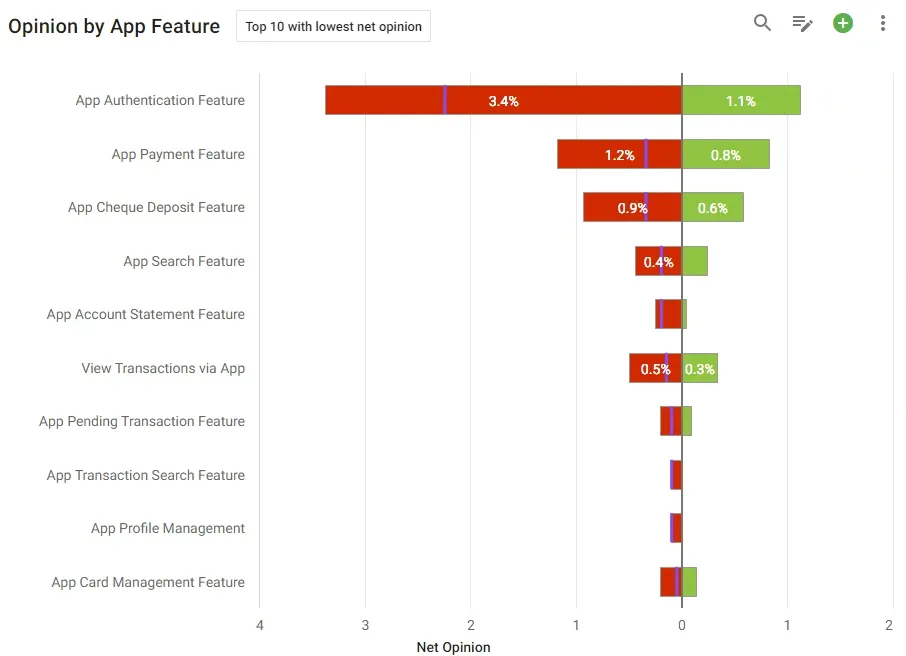906x656 pixels.
Task: Click the App Payment Feature label
Action: (178, 154)
